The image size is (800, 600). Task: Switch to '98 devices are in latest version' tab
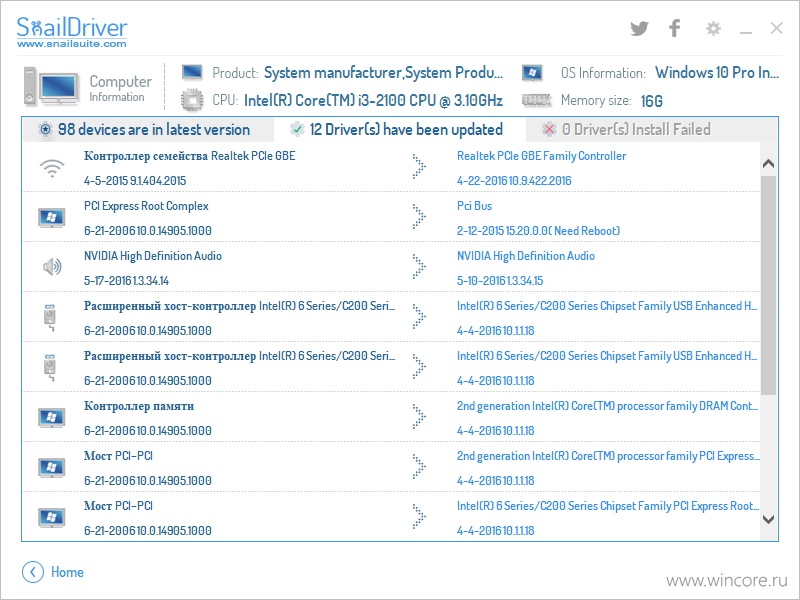pyautogui.click(x=148, y=130)
